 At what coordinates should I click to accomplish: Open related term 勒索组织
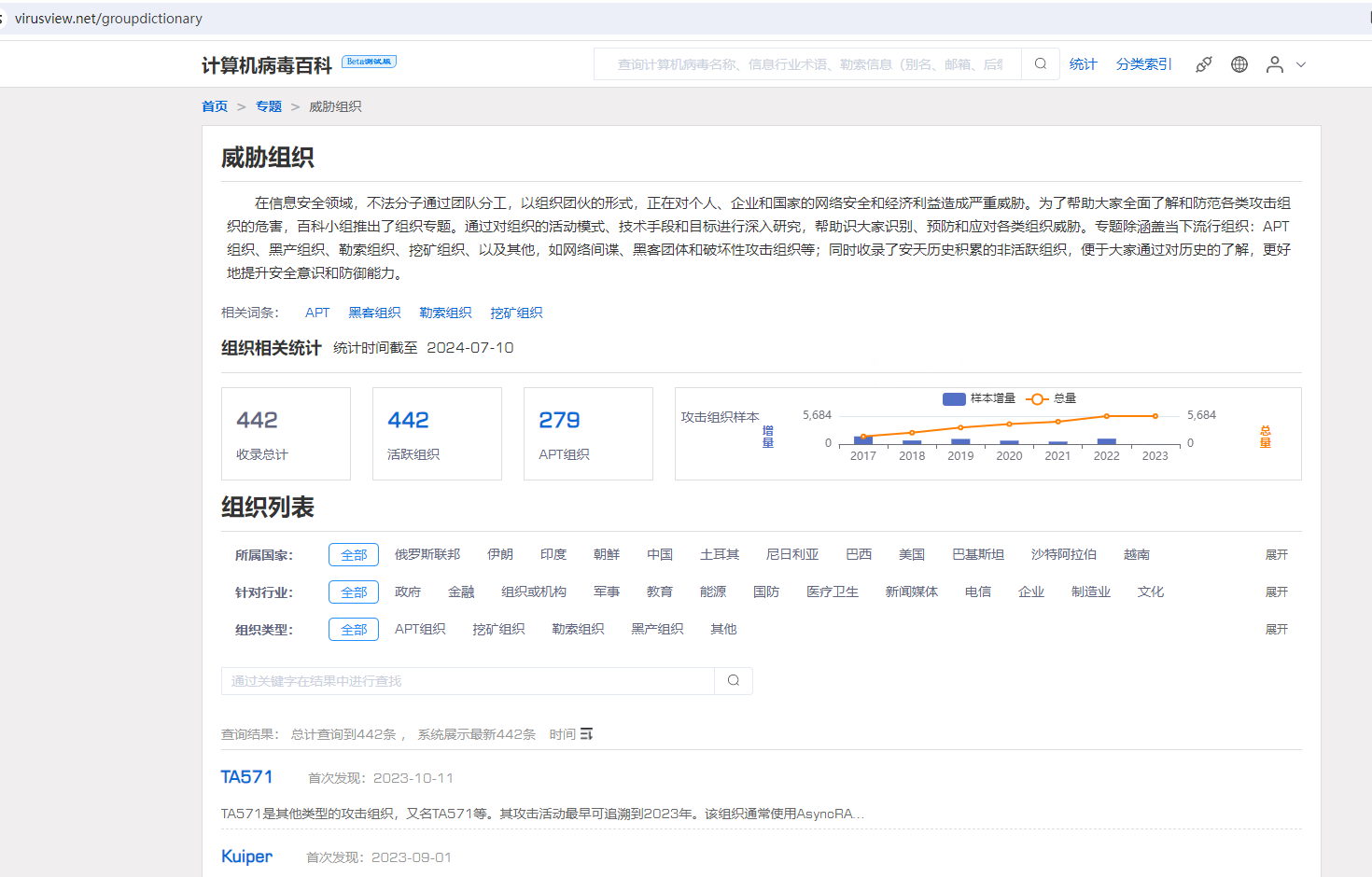(x=445, y=313)
